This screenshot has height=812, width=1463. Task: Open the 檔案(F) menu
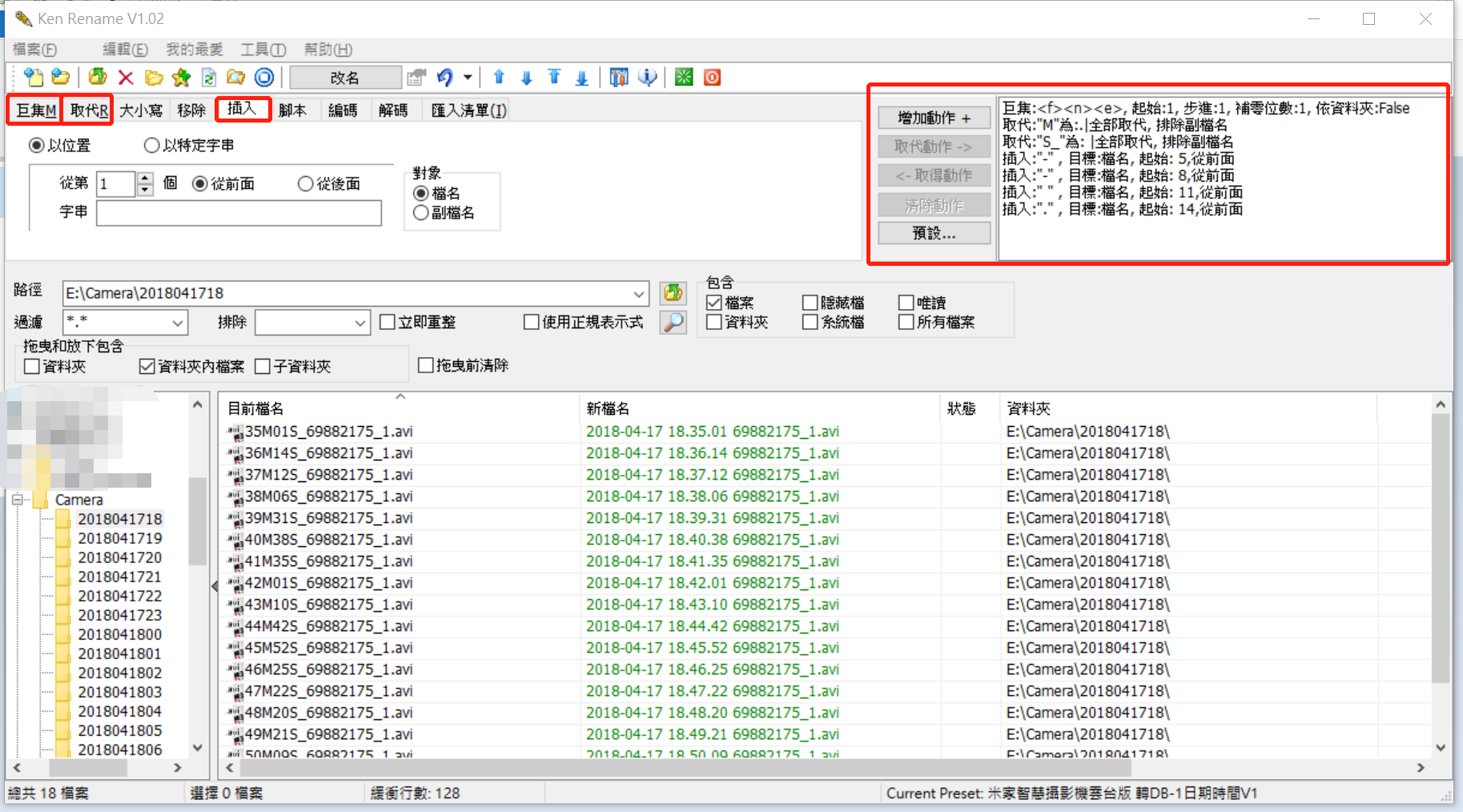point(35,50)
